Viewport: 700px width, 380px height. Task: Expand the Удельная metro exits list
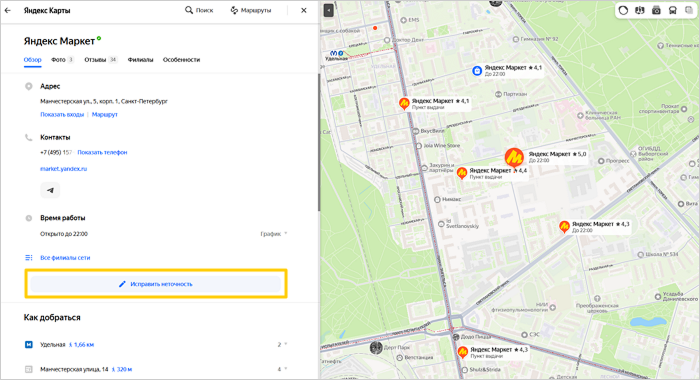point(282,344)
